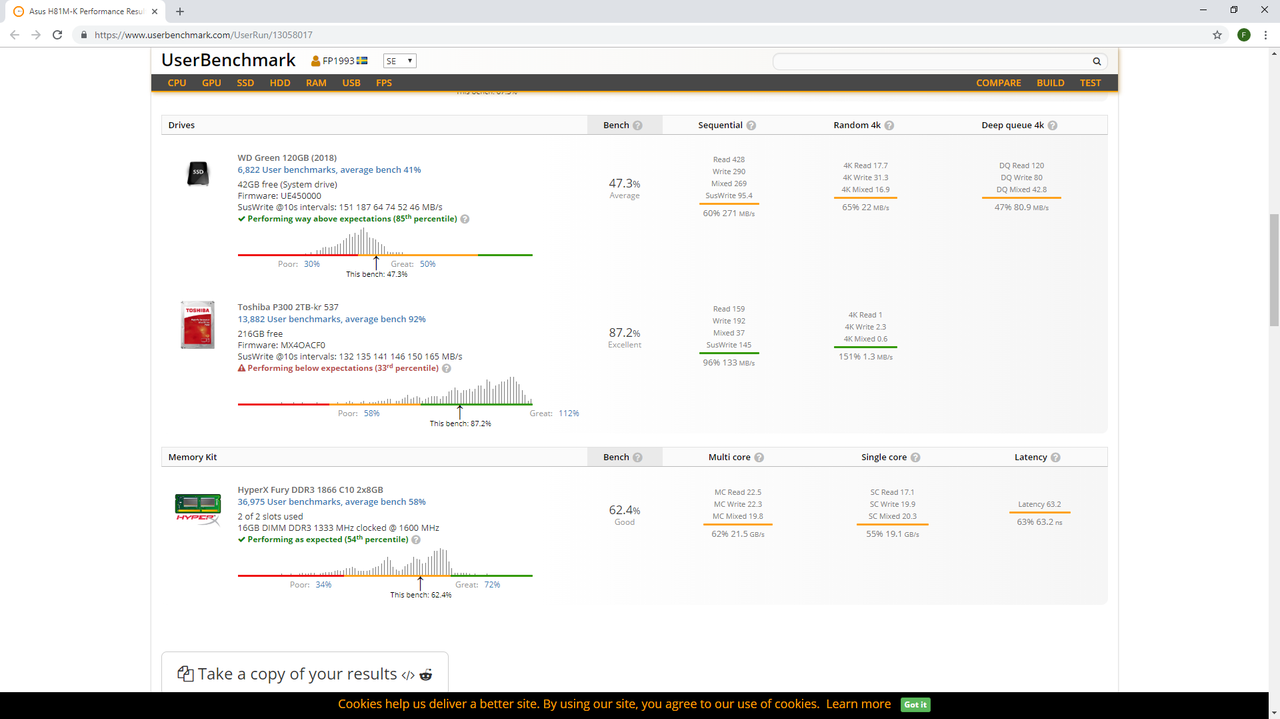1280x719 pixels.
Task: Open the FPS menu
Action: 384,83
